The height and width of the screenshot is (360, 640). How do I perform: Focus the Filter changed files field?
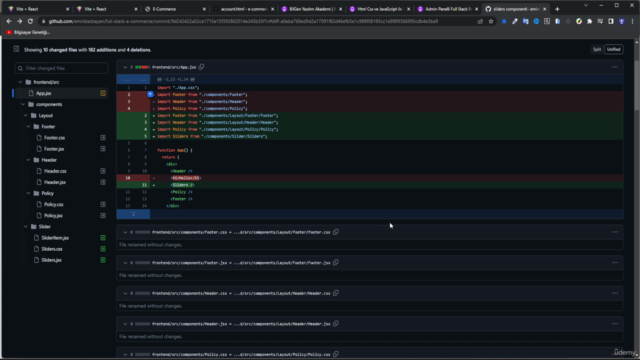62,68
